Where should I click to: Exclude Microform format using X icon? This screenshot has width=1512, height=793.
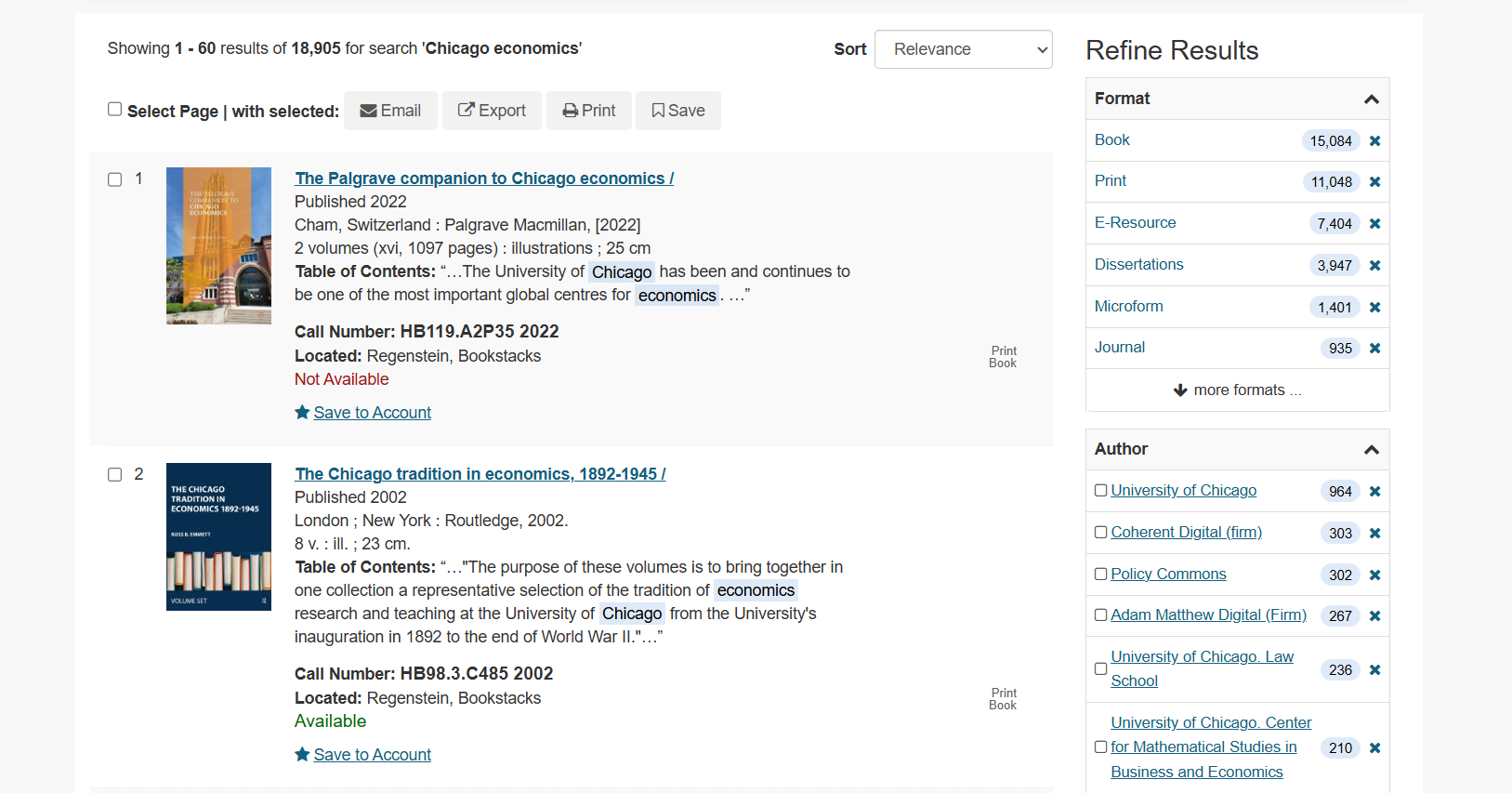[1374, 308]
